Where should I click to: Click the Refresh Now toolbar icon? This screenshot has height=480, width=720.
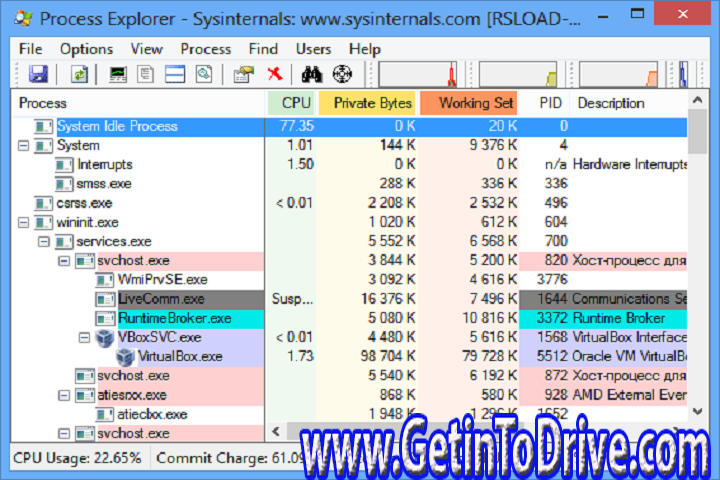(x=79, y=74)
